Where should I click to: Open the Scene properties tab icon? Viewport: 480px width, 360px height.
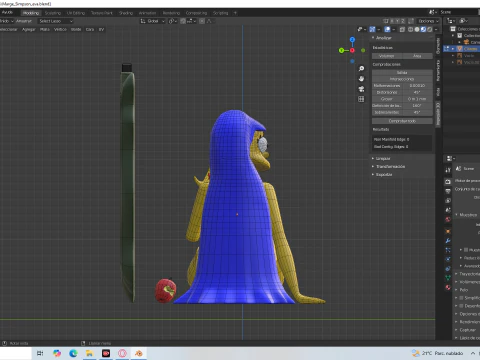click(x=448, y=210)
